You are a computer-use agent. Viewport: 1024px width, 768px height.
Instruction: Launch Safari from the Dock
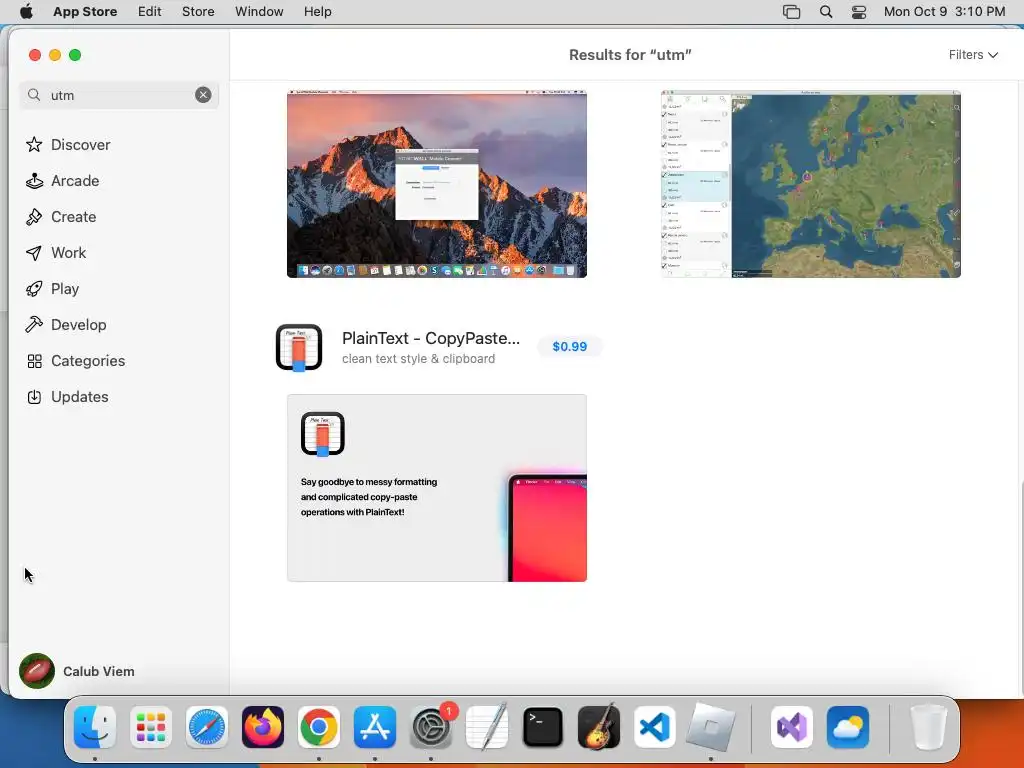coord(207,727)
